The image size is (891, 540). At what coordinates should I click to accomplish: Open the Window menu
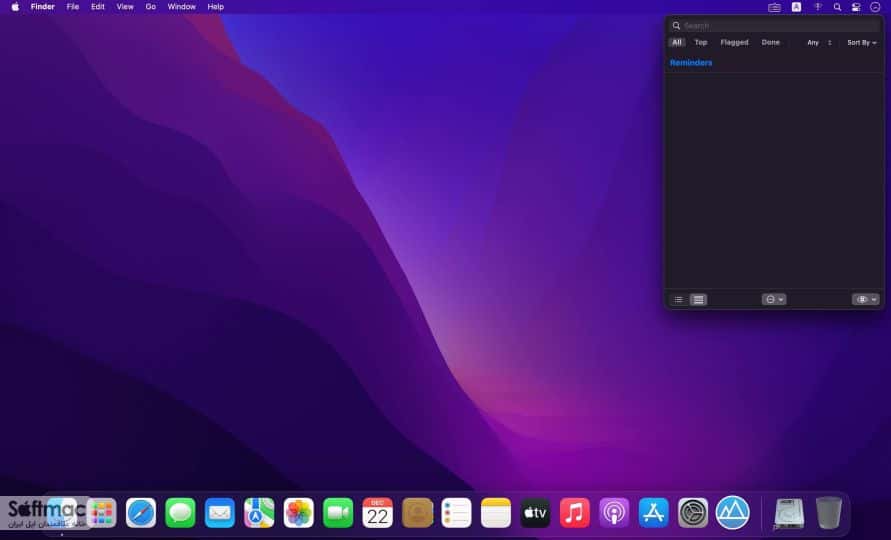coord(182,7)
